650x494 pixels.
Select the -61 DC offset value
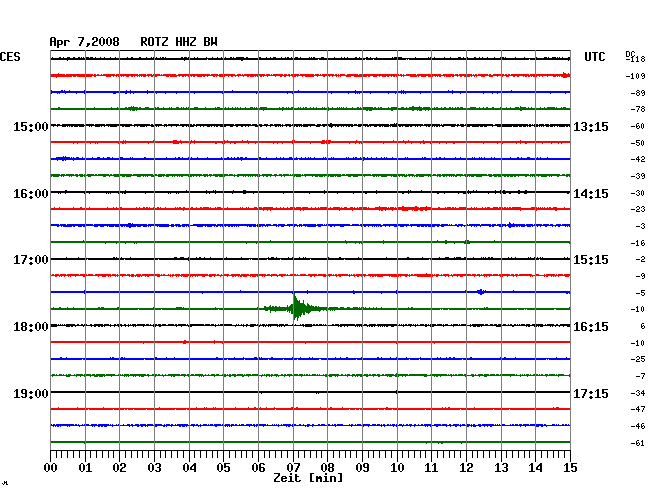click(x=638, y=443)
